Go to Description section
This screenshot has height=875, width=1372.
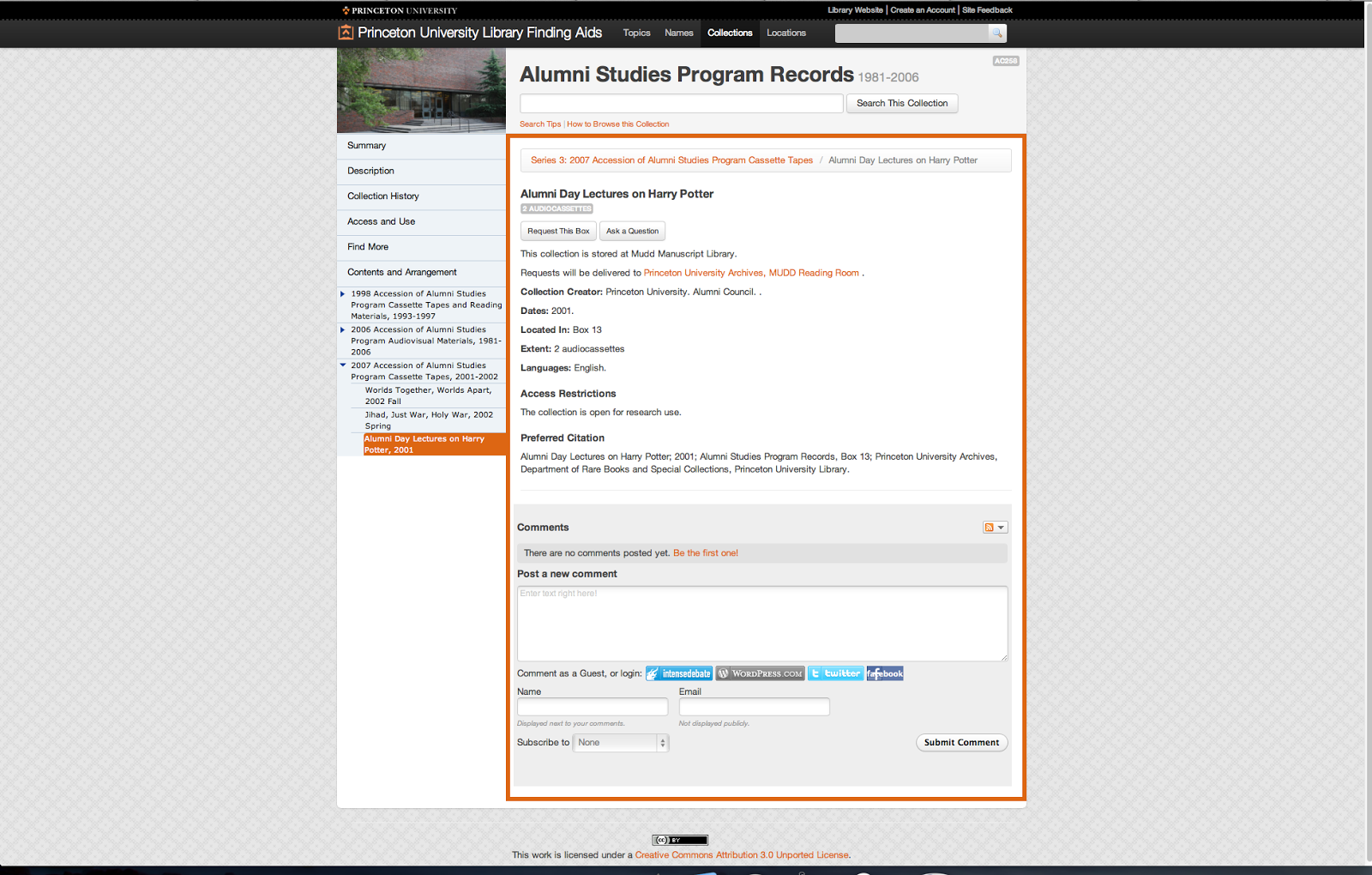[421, 172]
